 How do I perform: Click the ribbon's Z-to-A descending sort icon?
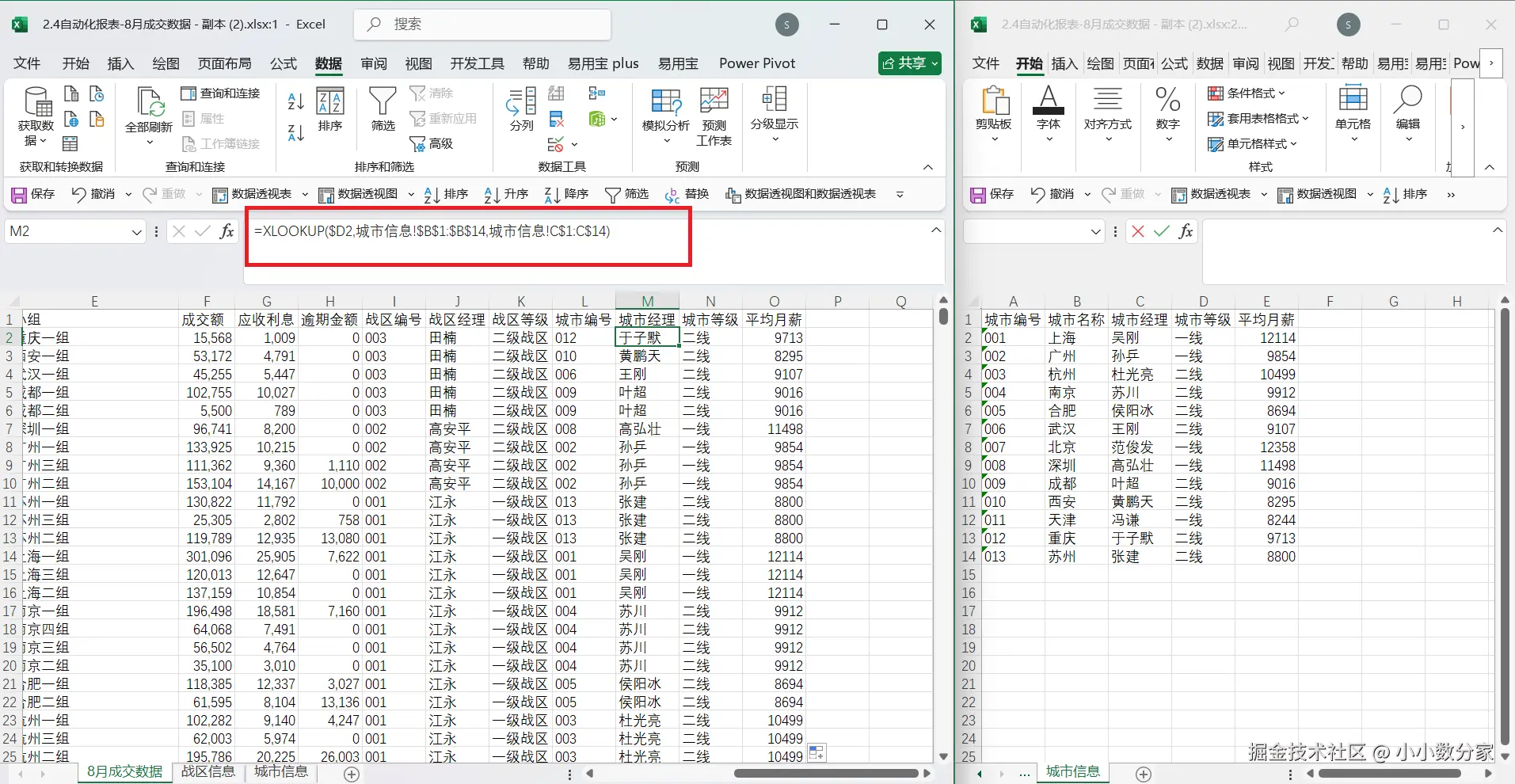(296, 132)
